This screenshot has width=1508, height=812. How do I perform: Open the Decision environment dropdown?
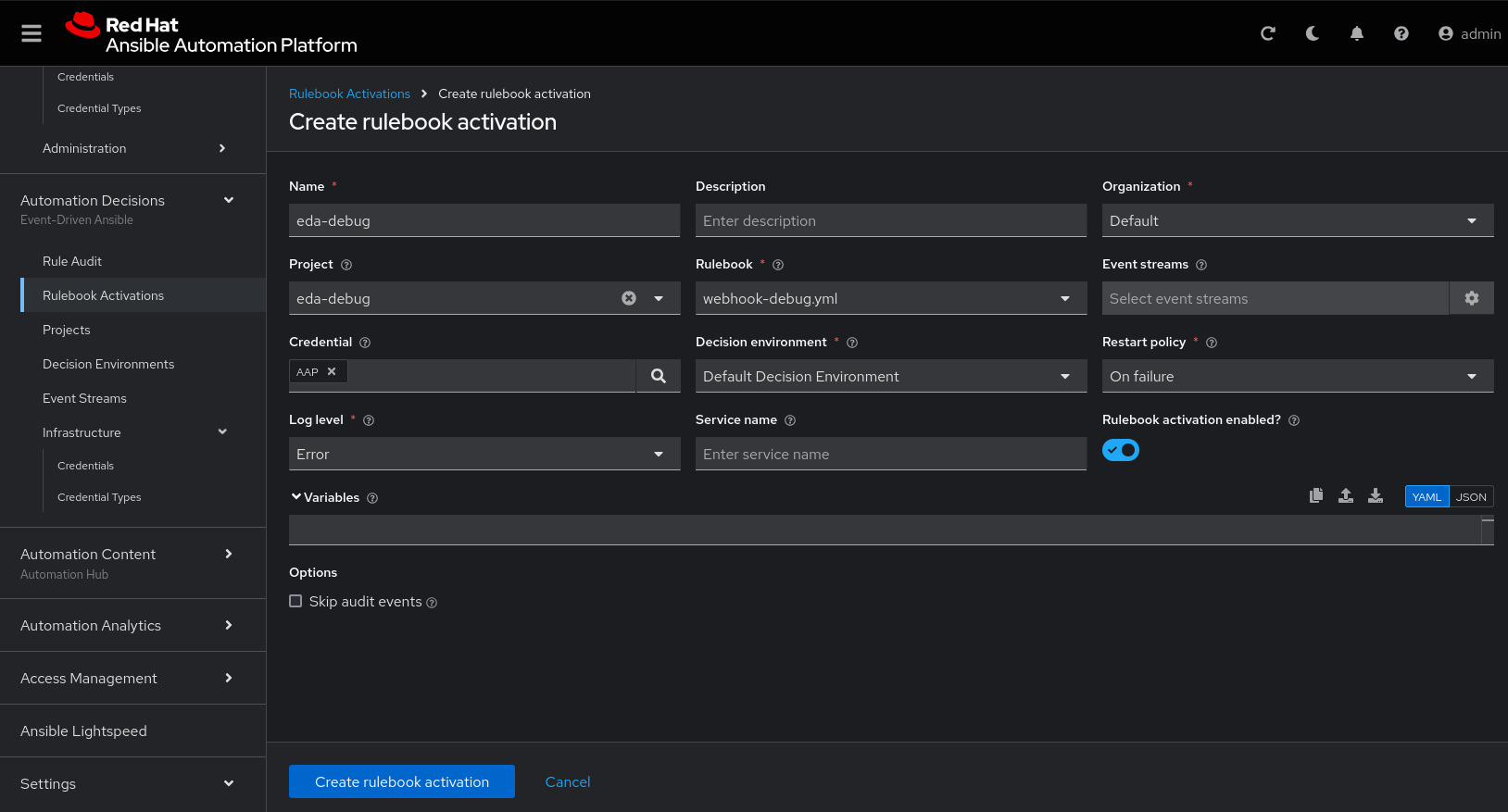(x=891, y=376)
